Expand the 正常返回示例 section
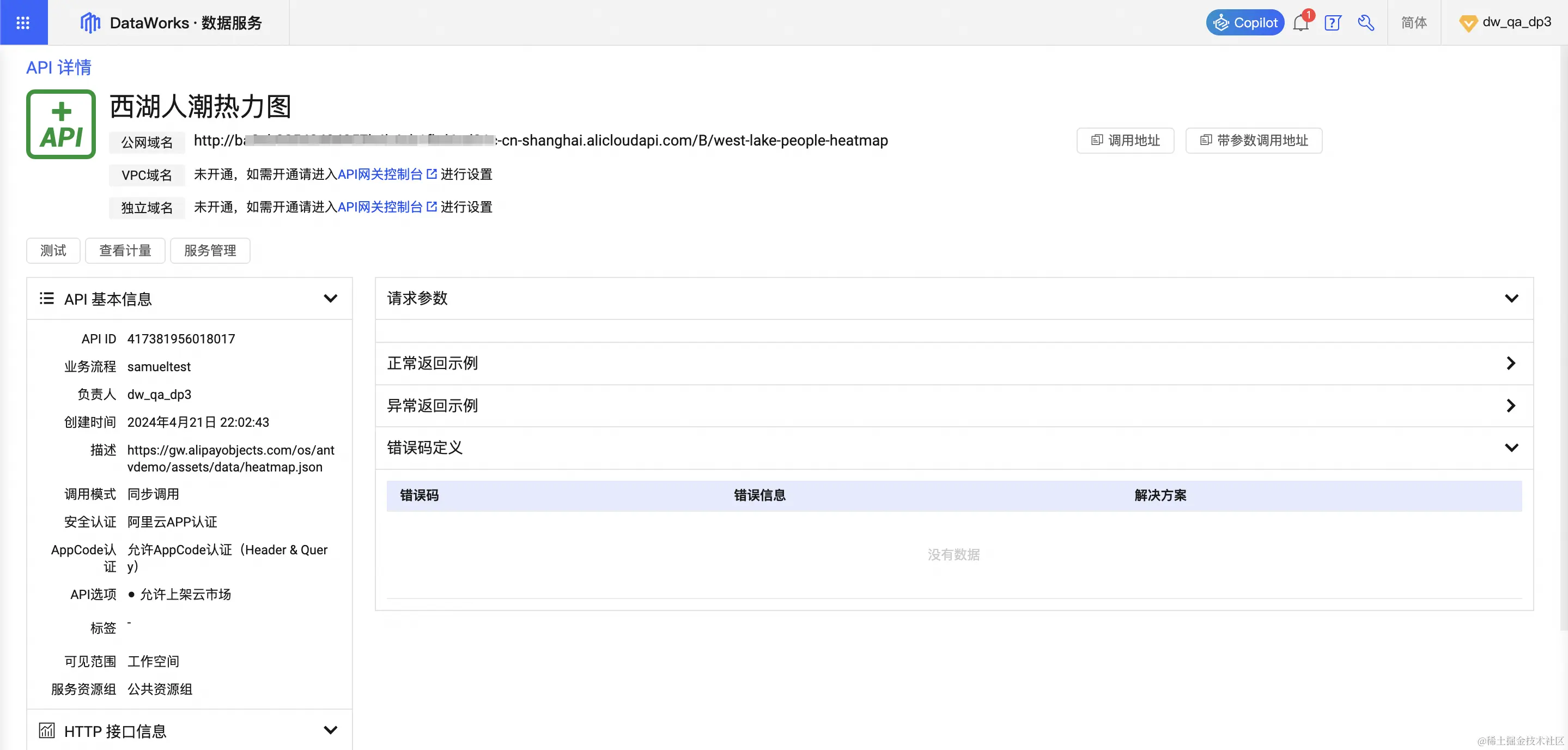The width and height of the screenshot is (1568, 750). coord(1511,364)
